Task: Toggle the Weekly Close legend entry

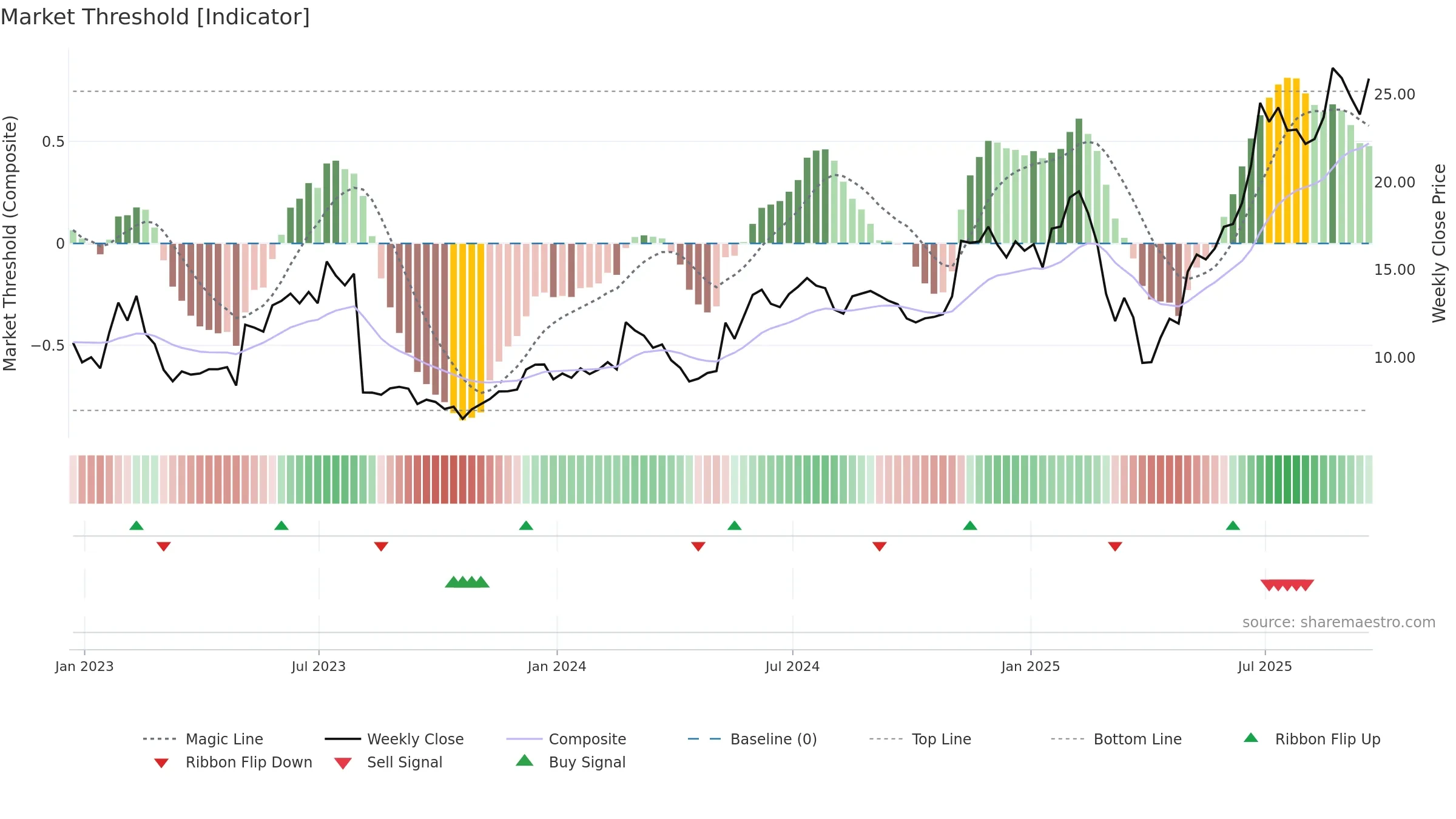Action: click(x=394, y=739)
